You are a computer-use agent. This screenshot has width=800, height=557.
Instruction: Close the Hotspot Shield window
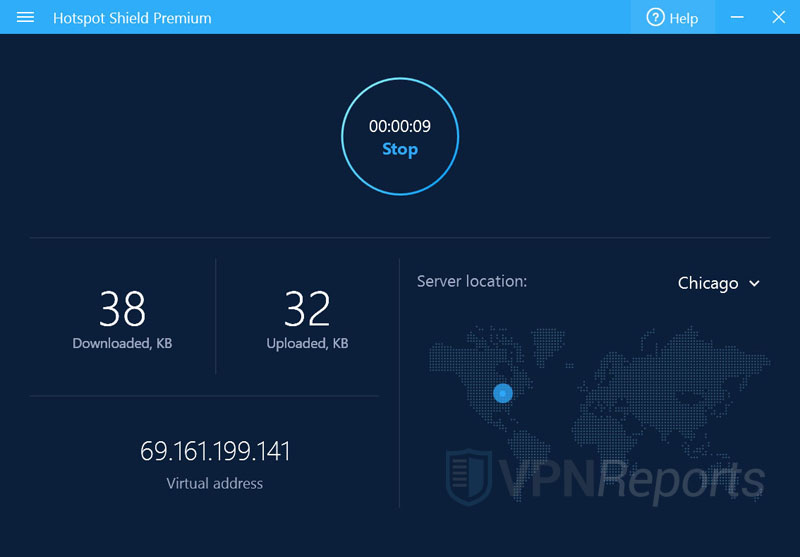778,18
